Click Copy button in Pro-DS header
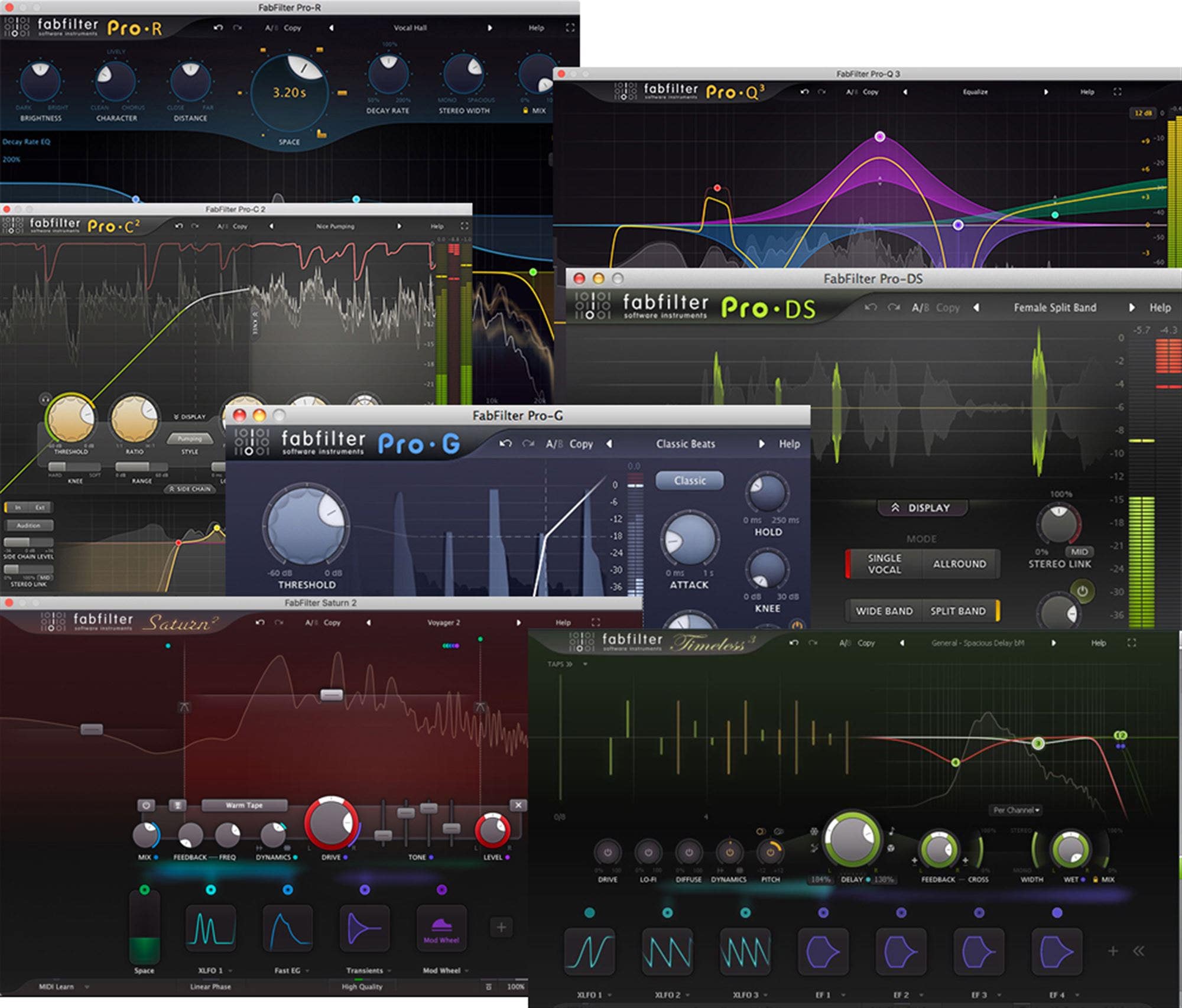Viewport: 1182px width, 1008px height. tap(947, 307)
